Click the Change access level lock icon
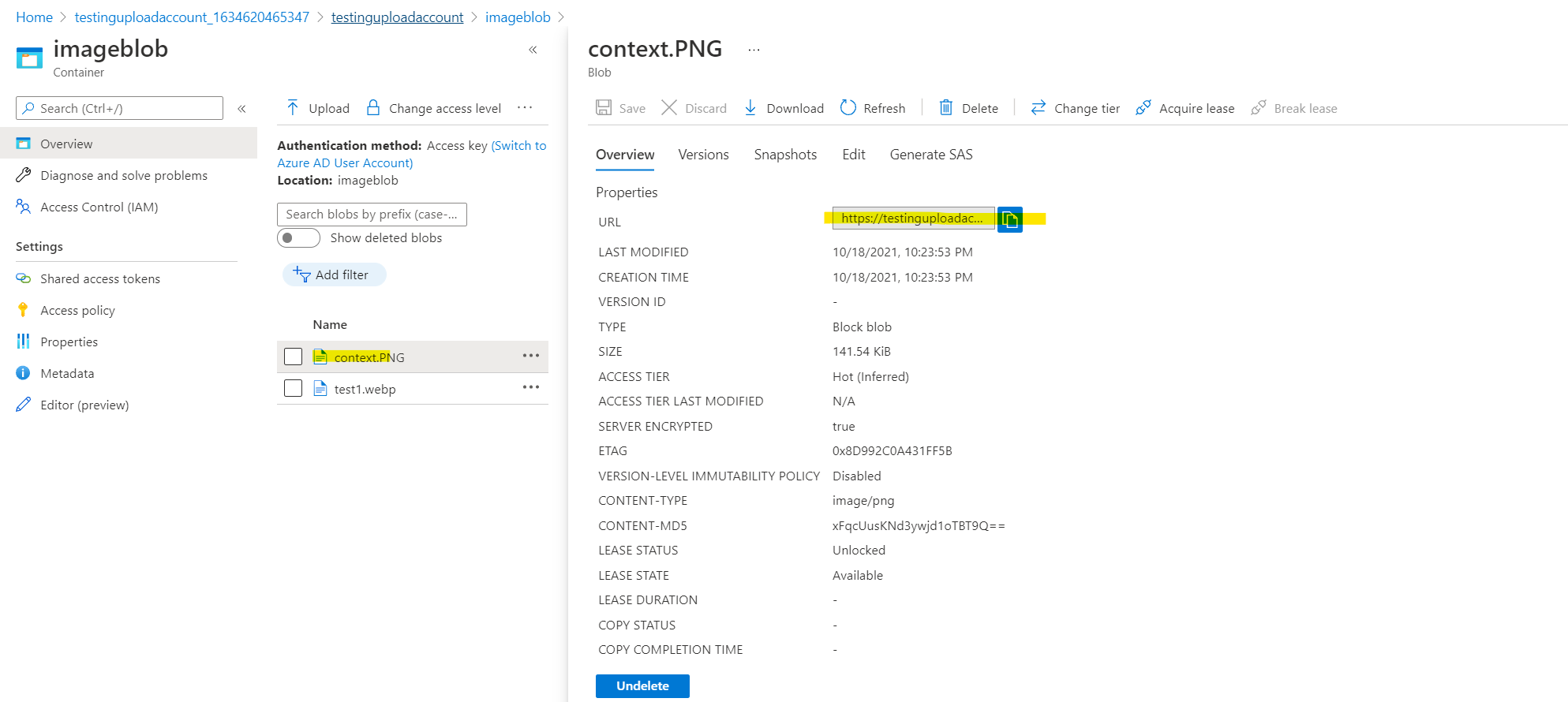Screen dimensions: 1568x702 (373, 107)
